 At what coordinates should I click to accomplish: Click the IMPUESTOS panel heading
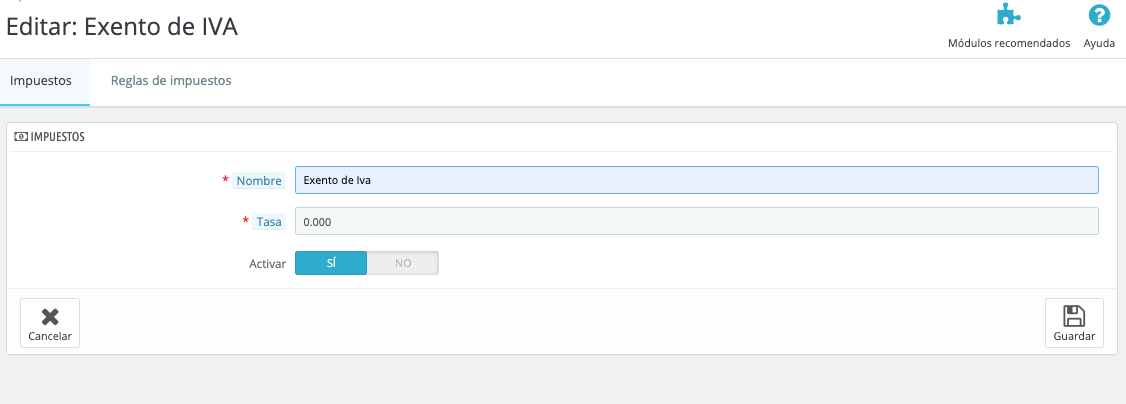(57, 137)
